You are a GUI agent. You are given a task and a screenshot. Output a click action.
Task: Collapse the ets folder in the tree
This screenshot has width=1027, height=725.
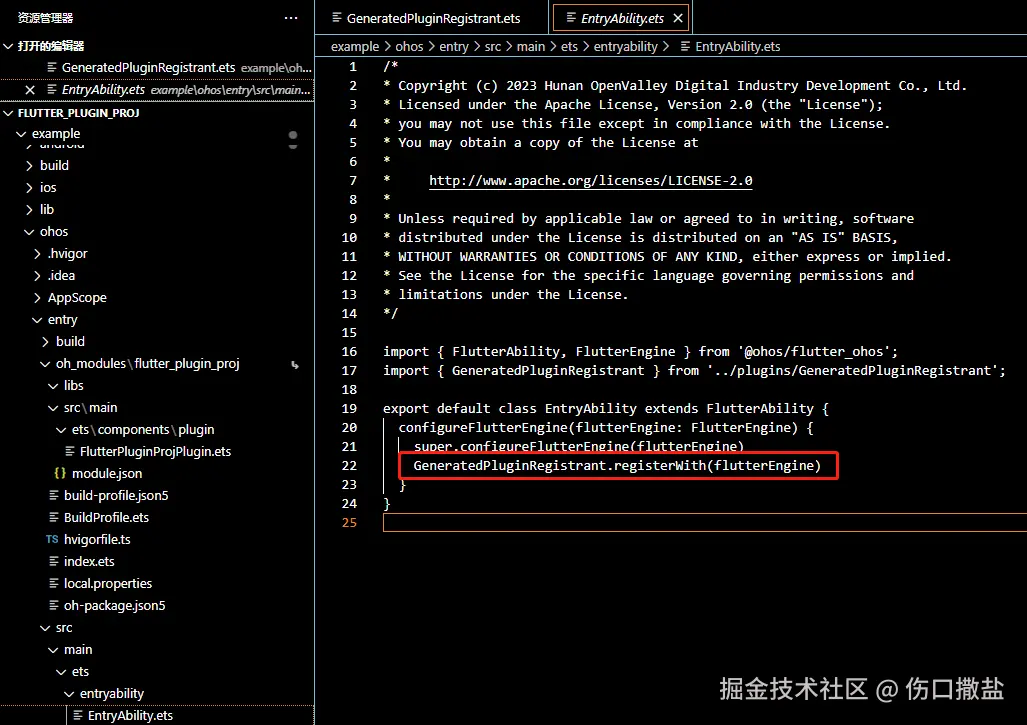tap(61, 672)
